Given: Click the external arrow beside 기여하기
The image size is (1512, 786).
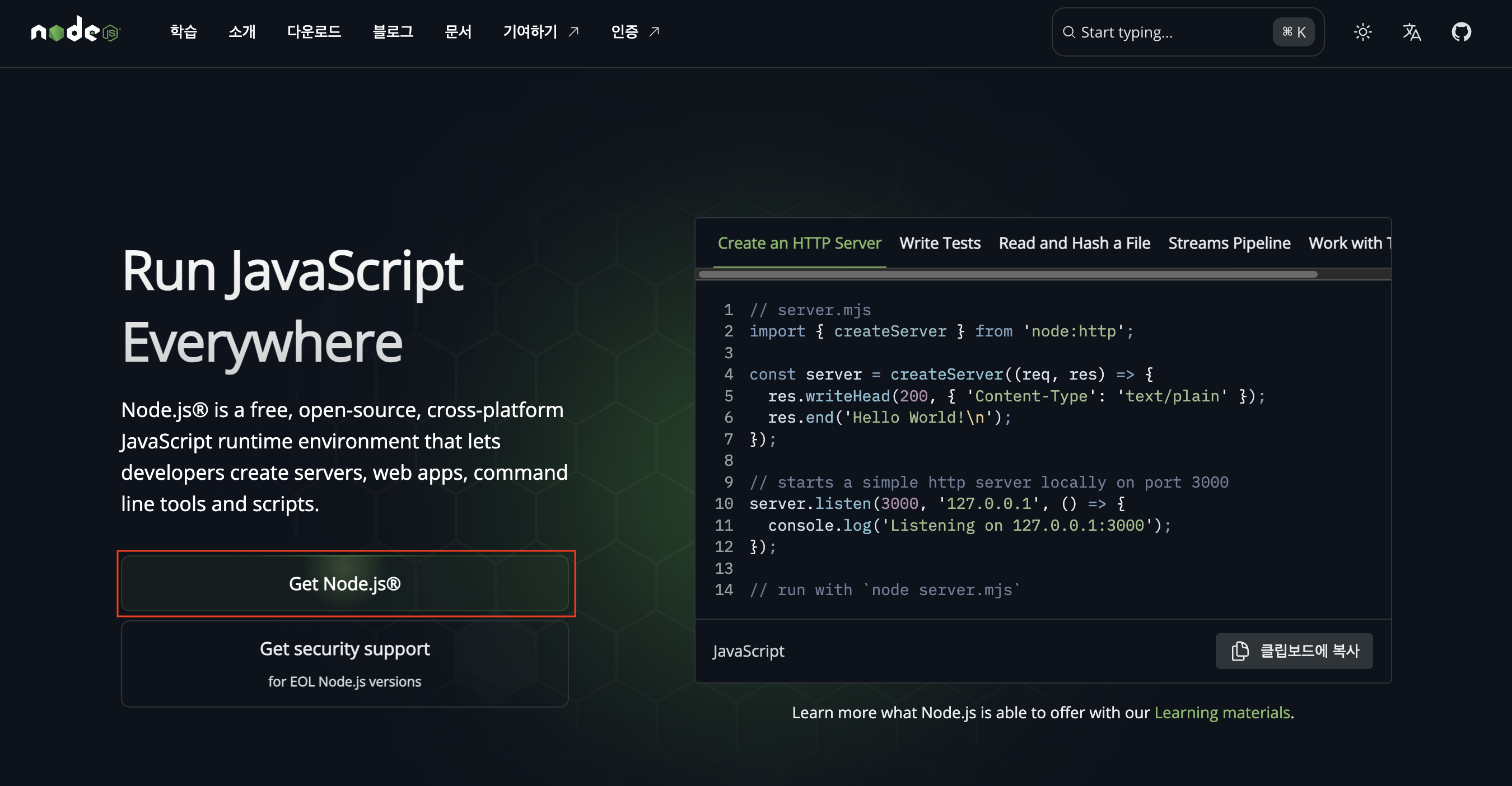Looking at the screenshot, I should click(x=573, y=32).
